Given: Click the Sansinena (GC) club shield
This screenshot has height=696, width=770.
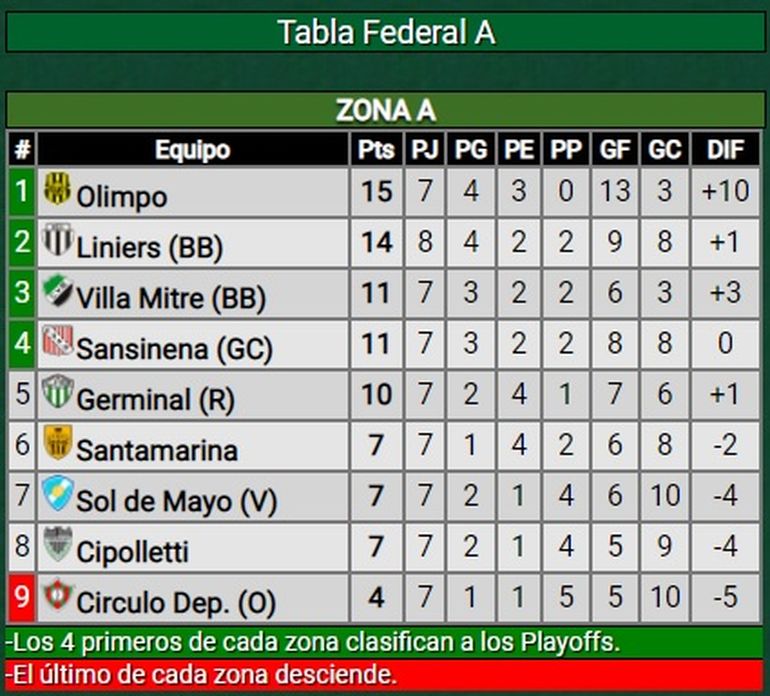Looking at the screenshot, I should coord(57,343).
